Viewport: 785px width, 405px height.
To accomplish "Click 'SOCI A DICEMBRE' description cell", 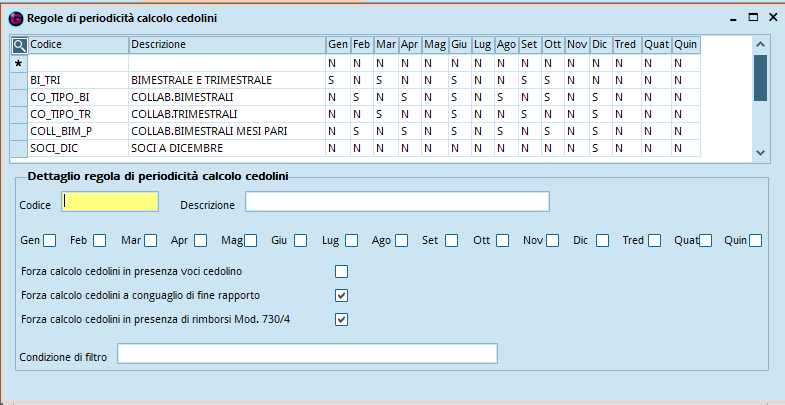I will click(227, 148).
